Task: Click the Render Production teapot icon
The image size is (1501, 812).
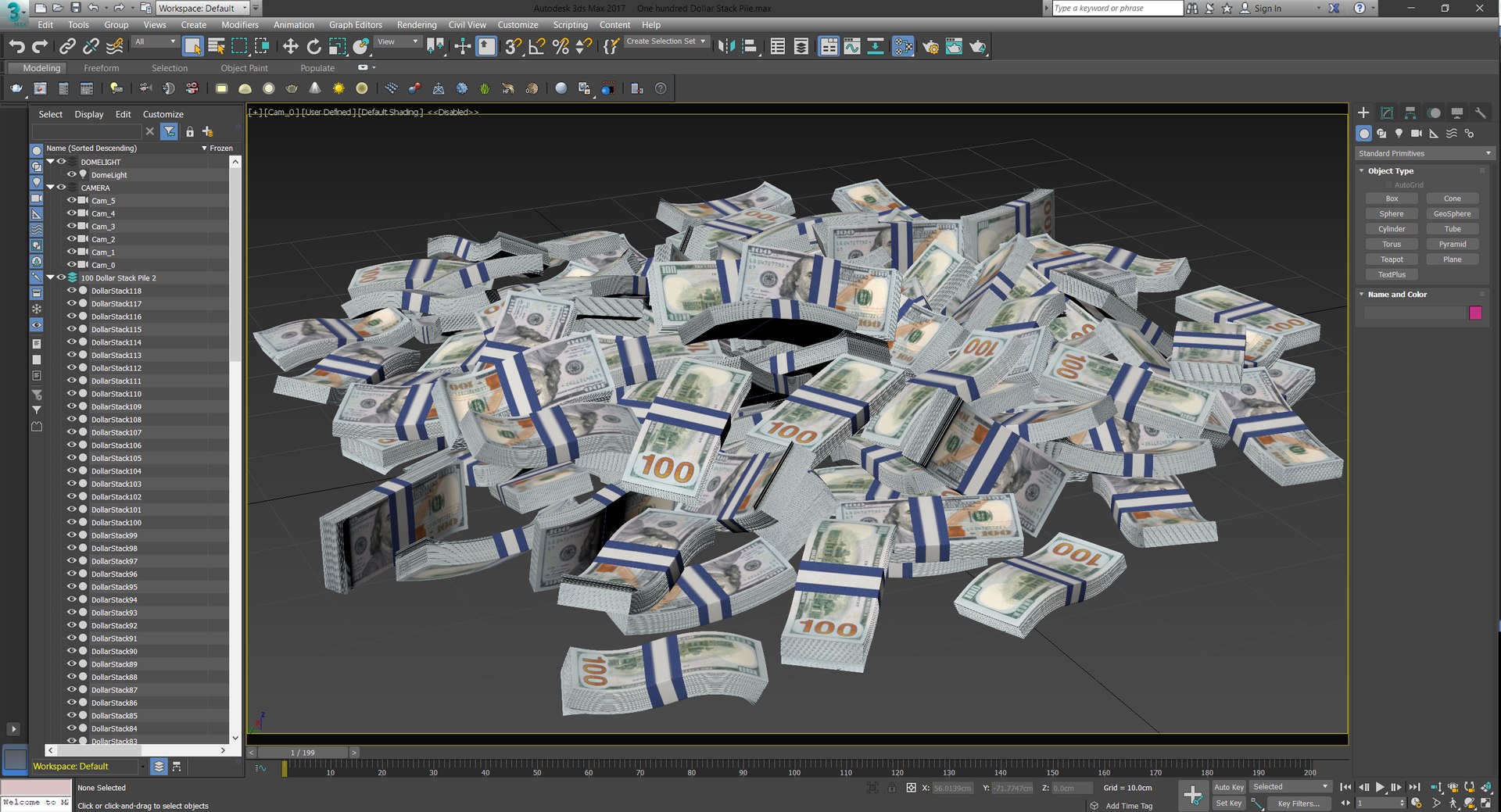Action: click(x=977, y=47)
